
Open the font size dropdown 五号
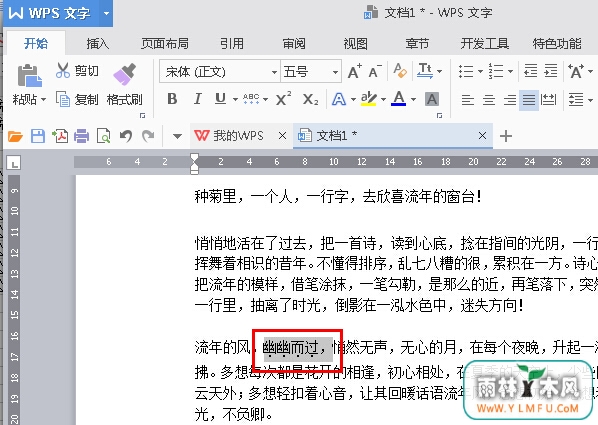pos(311,71)
